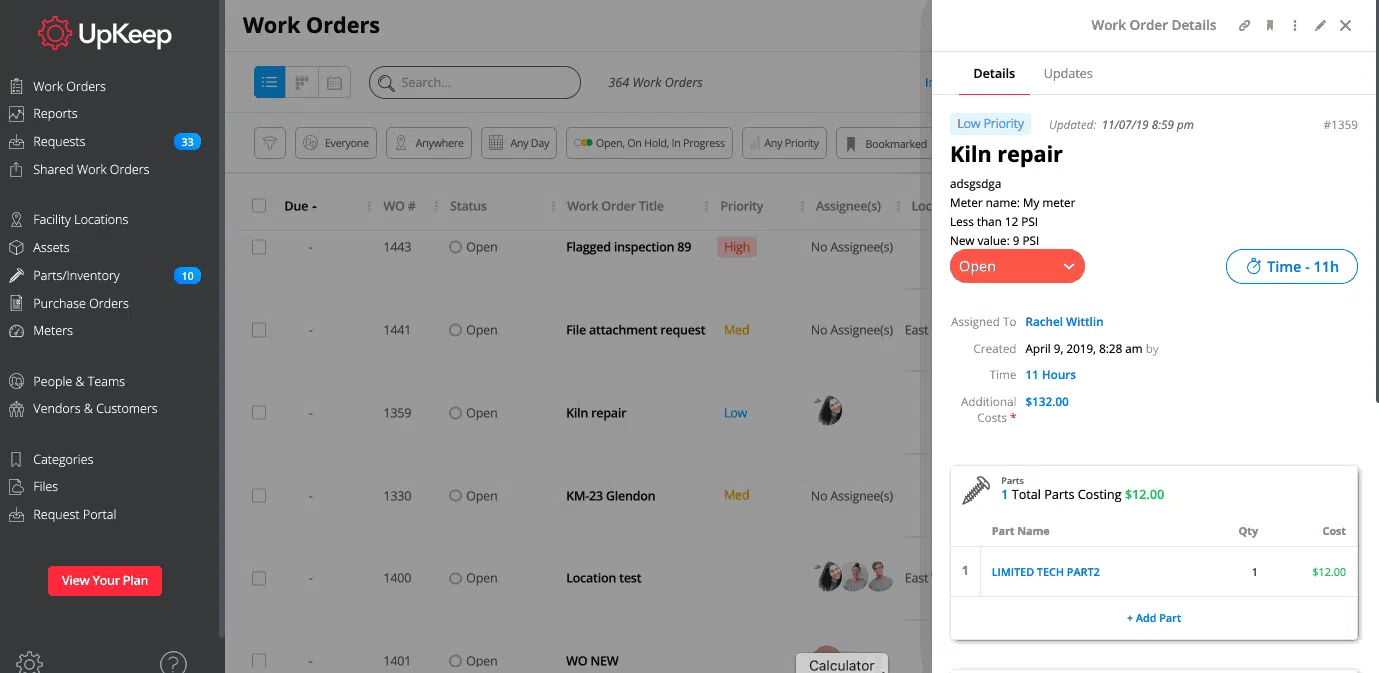
Task: Check the box for Flagged inspection 89
Action: click(x=259, y=247)
